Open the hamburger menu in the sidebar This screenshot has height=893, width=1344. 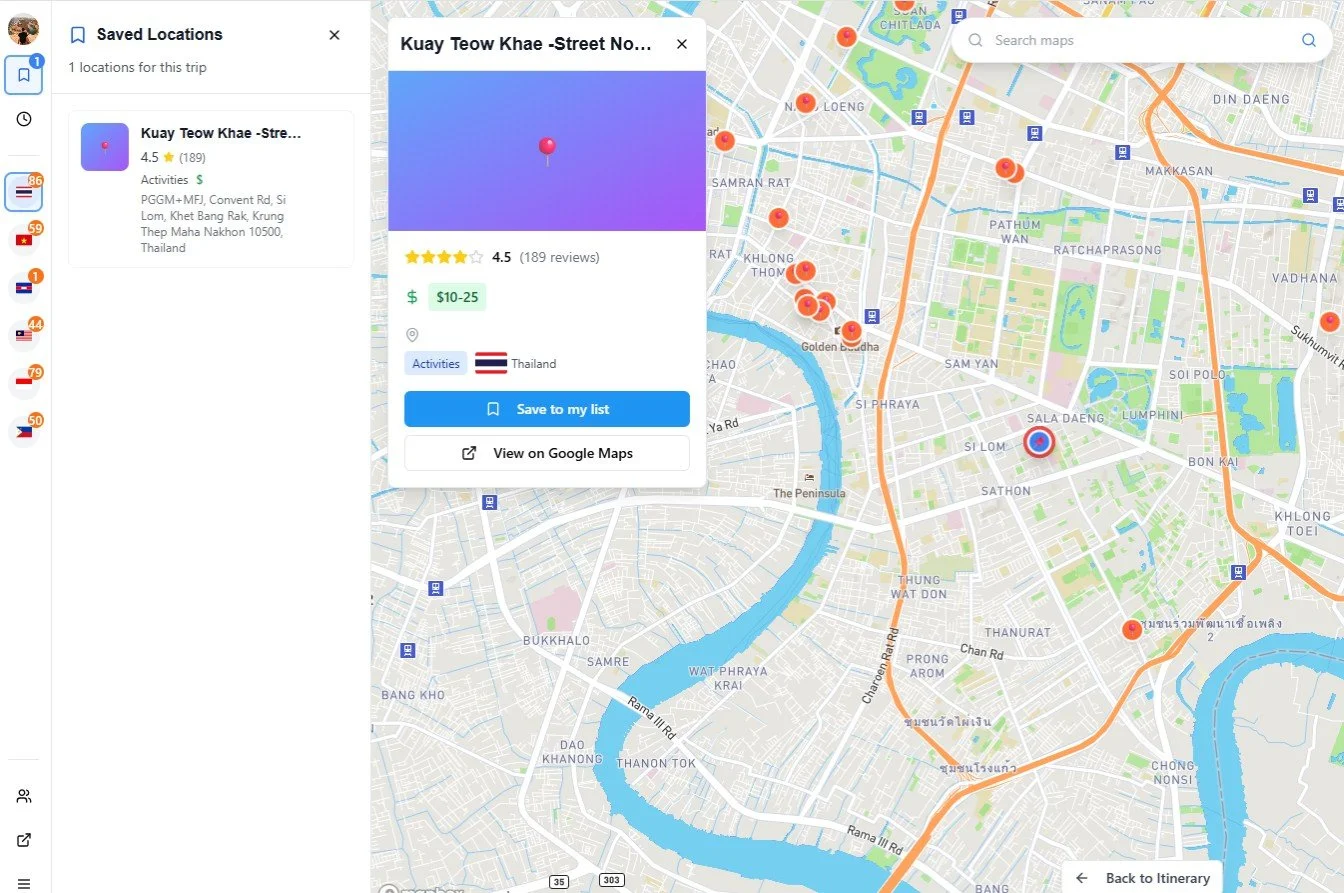(x=24, y=883)
